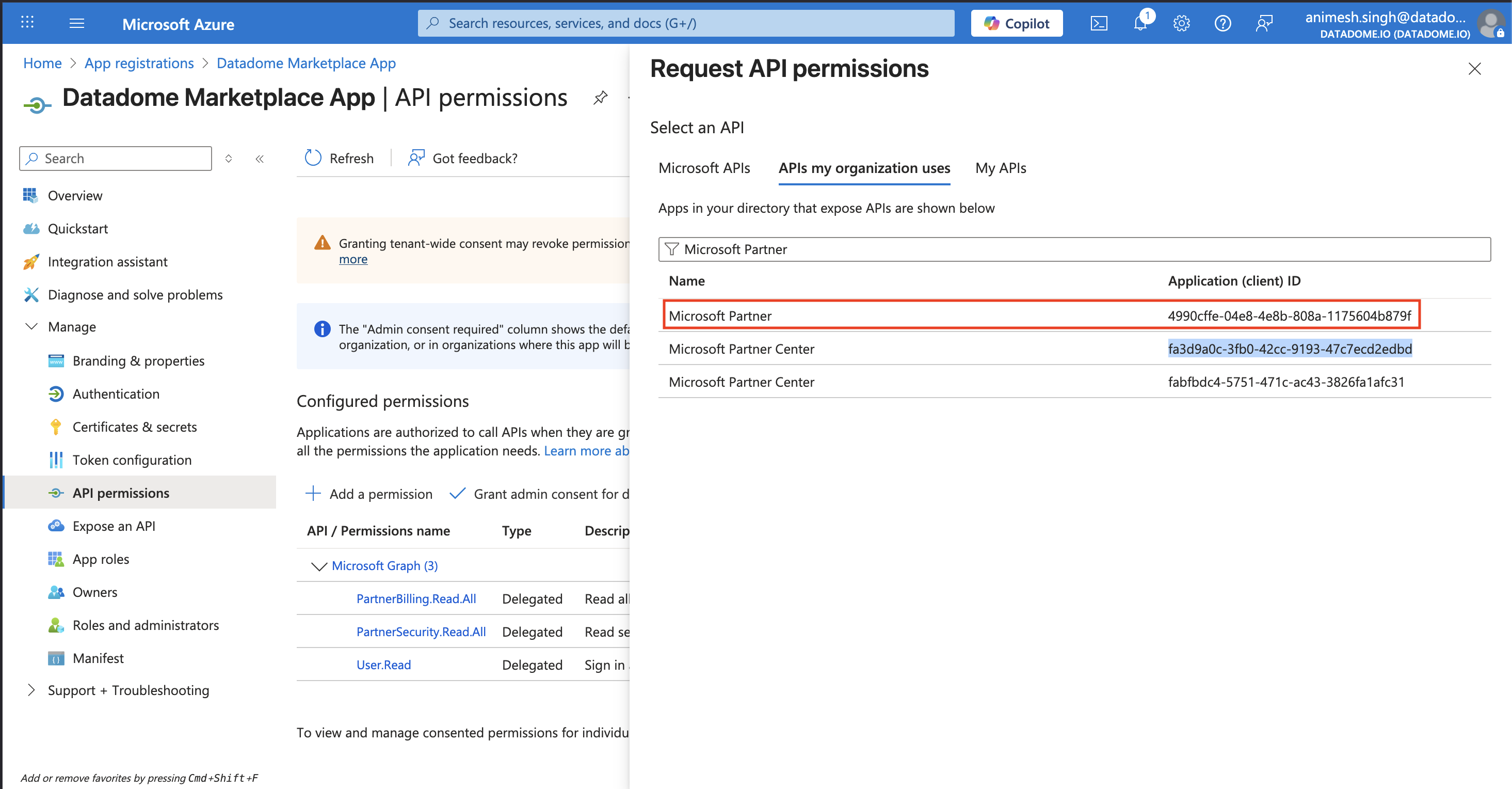1512x789 pixels.
Task: Click the Certificates & secrets key icon
Action: [56, 427]
